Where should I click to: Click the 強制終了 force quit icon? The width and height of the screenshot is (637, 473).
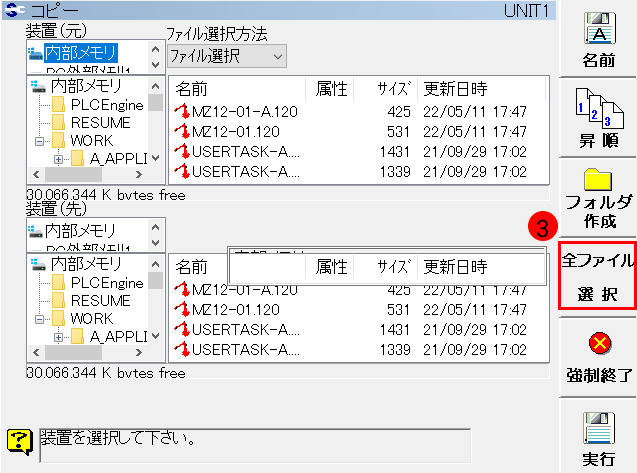(600, 344)
